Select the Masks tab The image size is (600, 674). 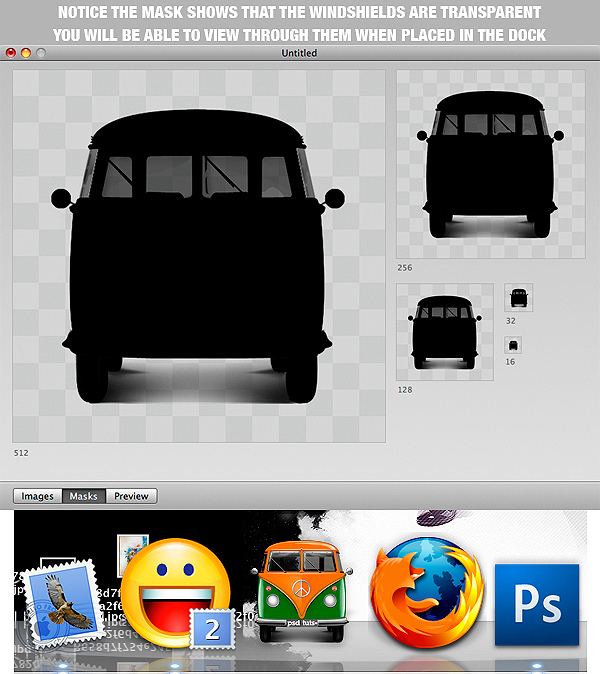(84, 496)
